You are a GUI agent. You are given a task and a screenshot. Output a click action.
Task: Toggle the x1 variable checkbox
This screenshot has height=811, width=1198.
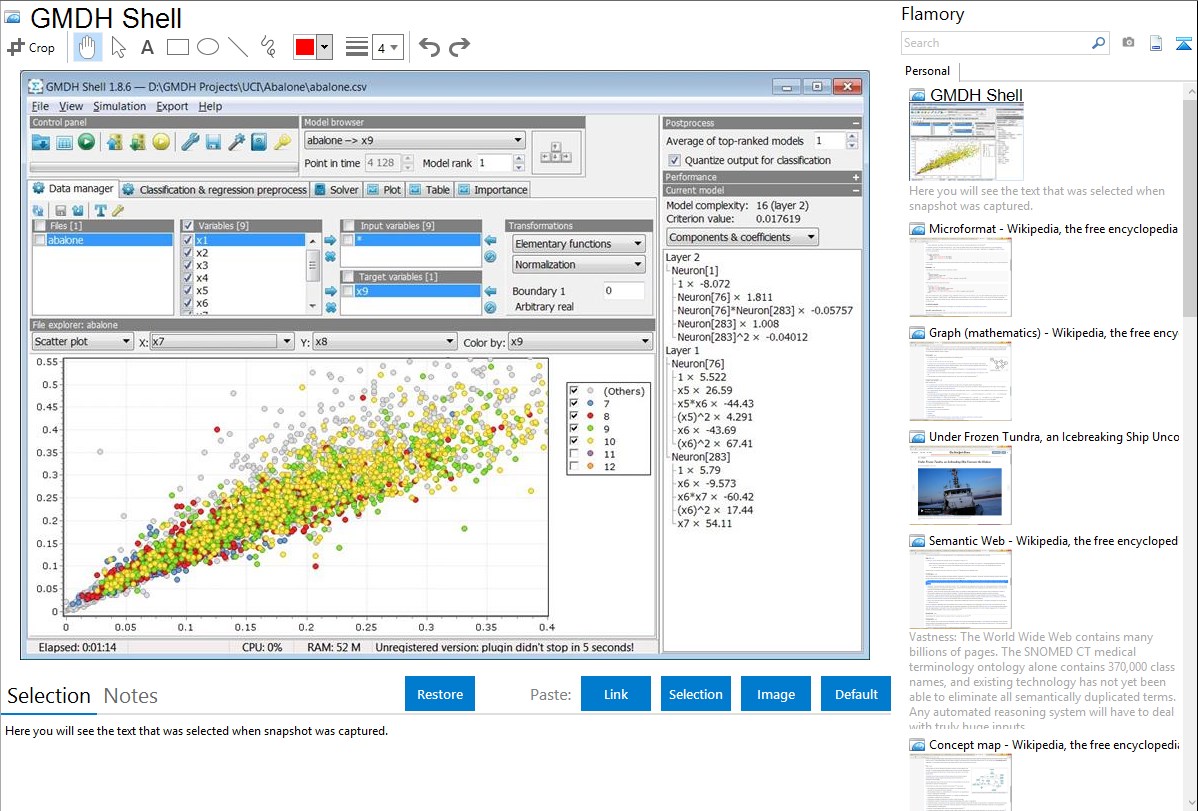tap(187, 240)
